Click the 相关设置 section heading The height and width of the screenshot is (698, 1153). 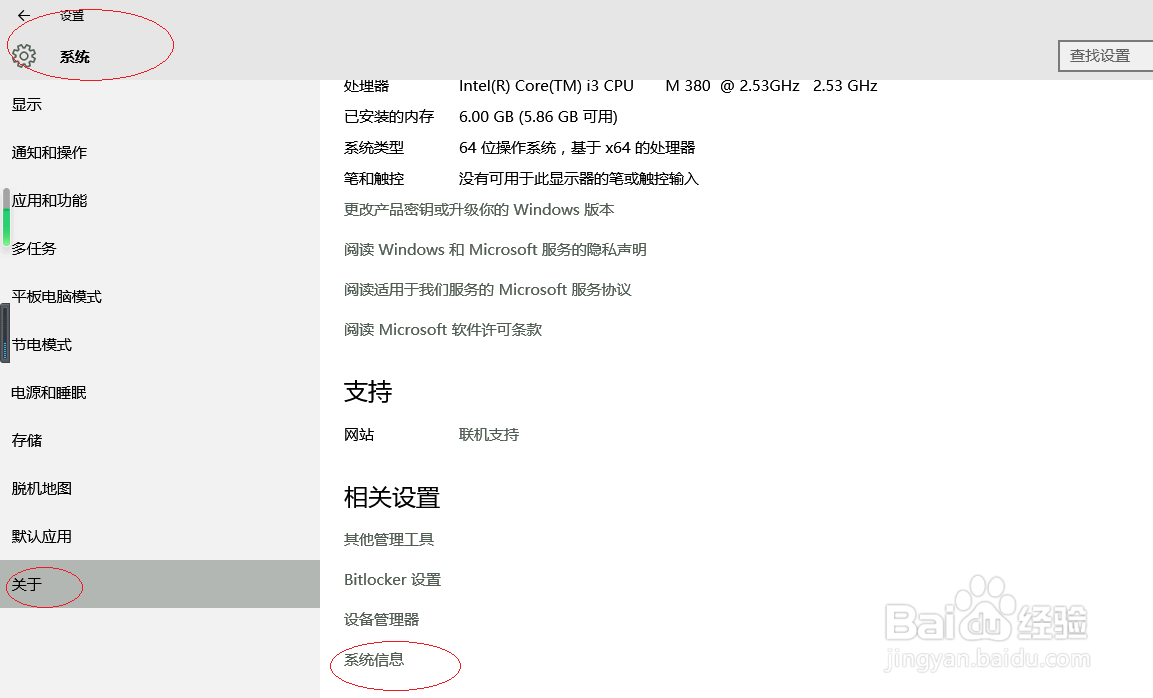point(392,497)
